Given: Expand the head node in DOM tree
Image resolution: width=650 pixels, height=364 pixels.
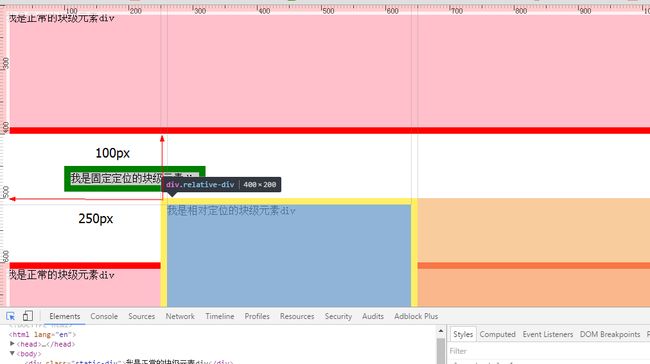Looking at the screenshot, I should tap(12, 344).
